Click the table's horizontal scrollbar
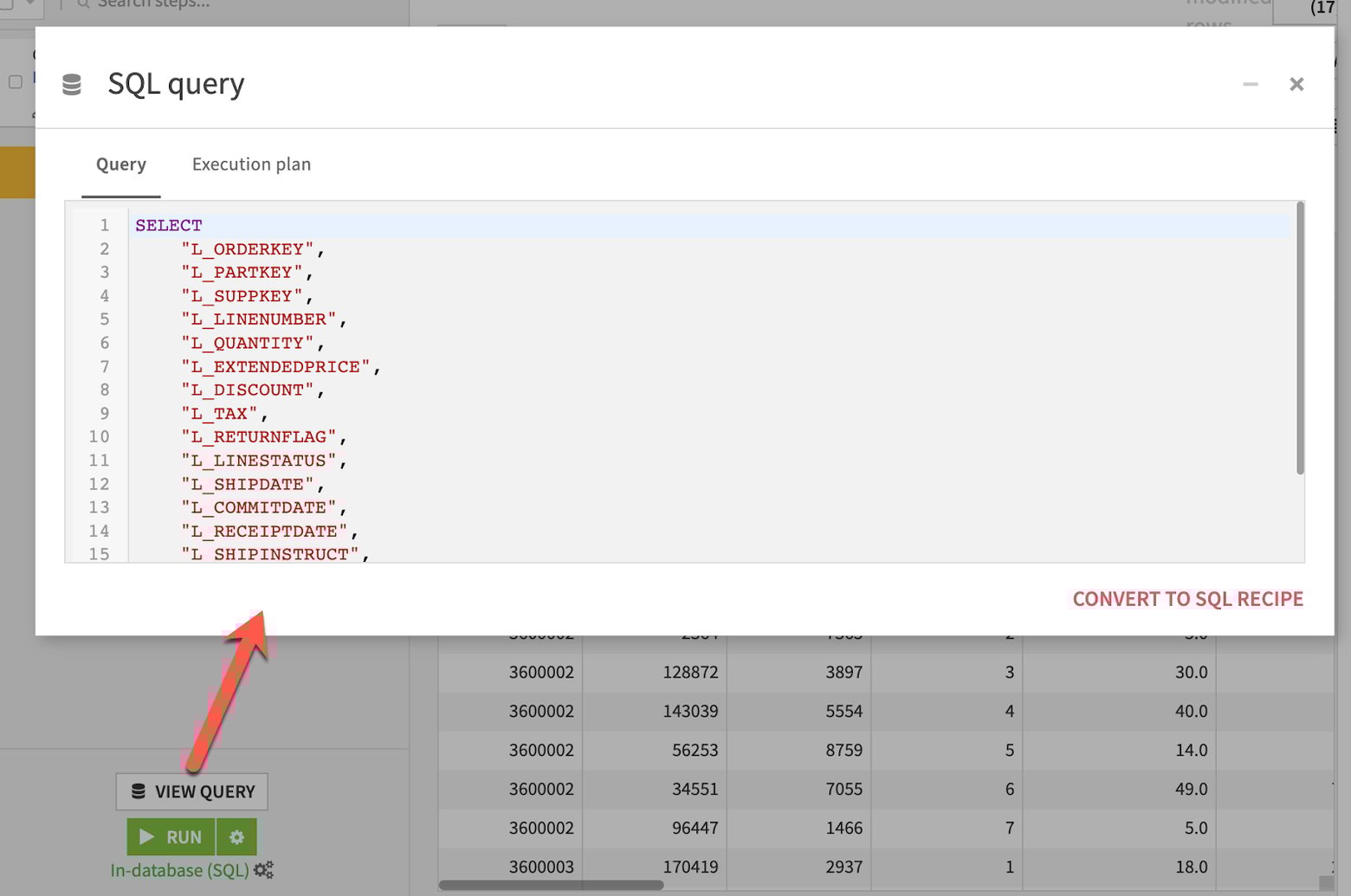This screenshot has width=1351, height=896. coord(551,885)
